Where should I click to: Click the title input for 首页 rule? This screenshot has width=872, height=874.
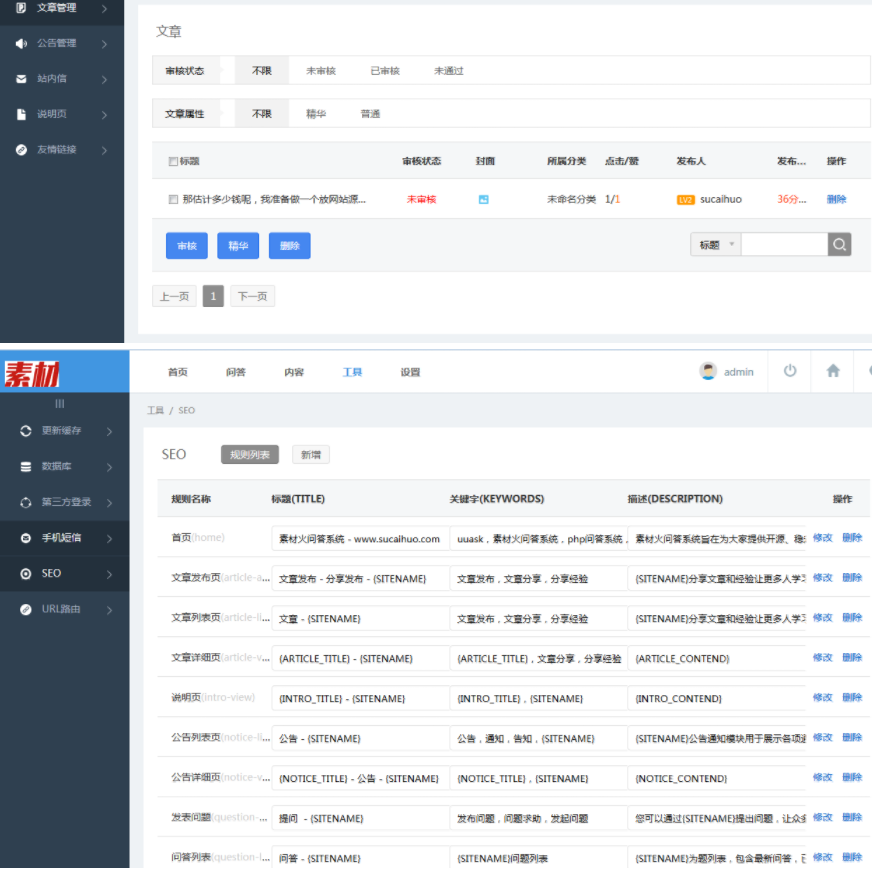point(359,539)
